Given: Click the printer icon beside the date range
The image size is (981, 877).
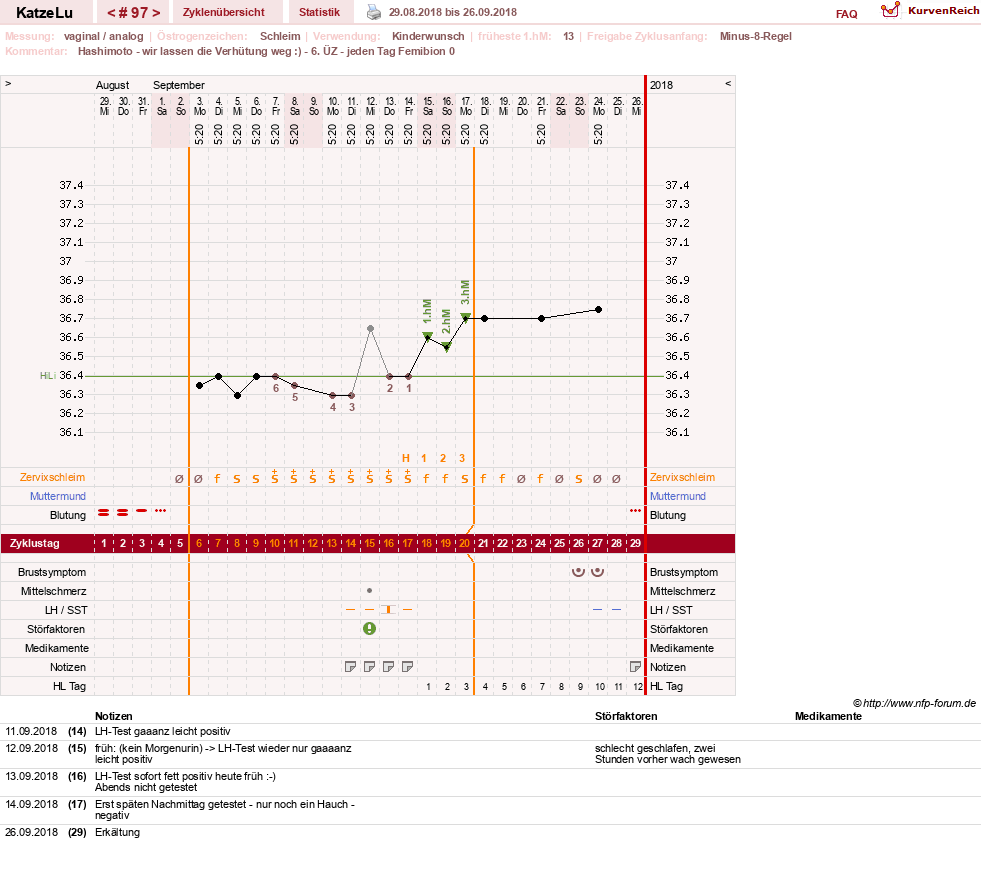Looking at the screenshot, I should pos(374,12).
